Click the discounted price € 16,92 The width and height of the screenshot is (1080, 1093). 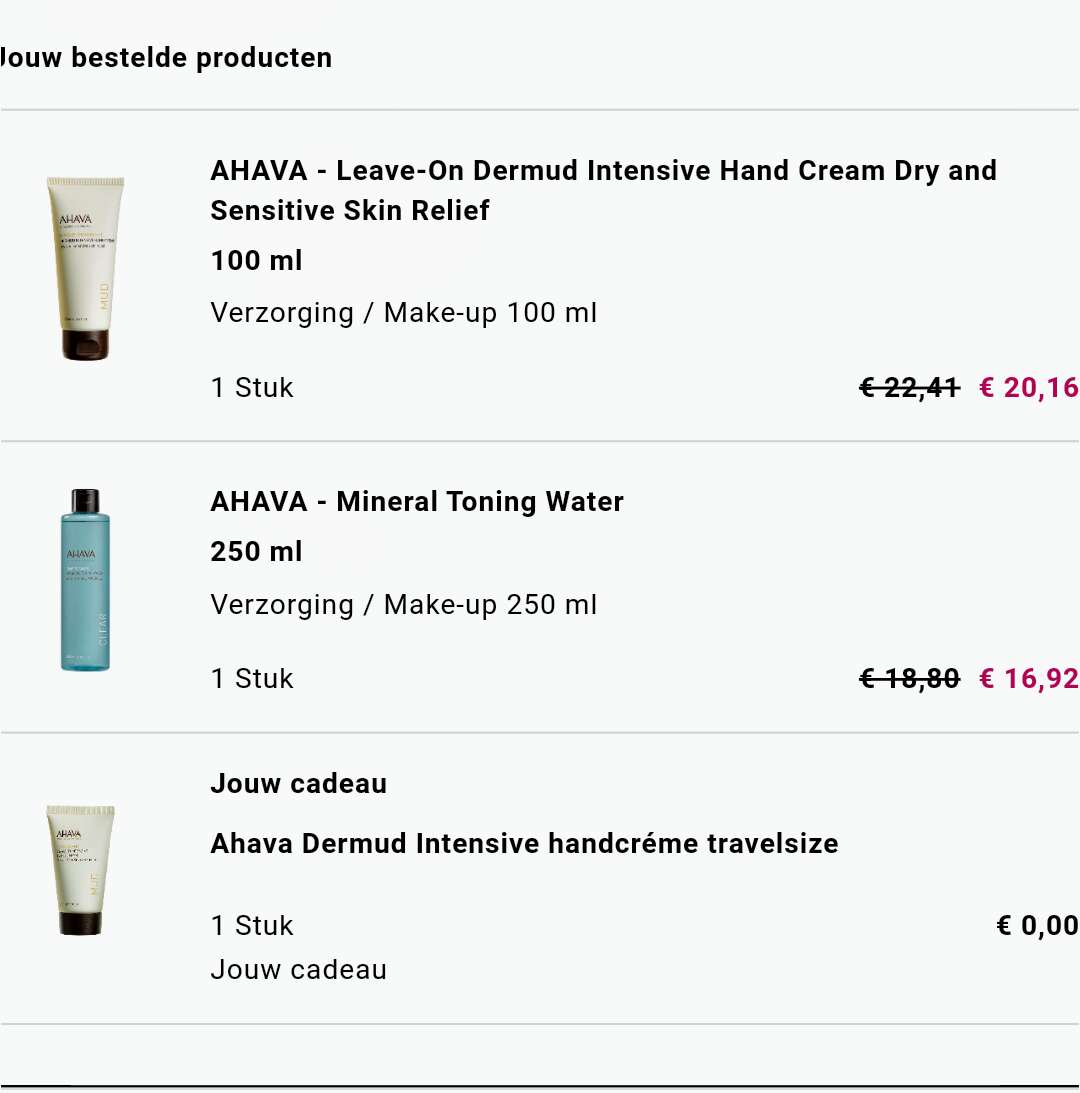[1029, 678]
